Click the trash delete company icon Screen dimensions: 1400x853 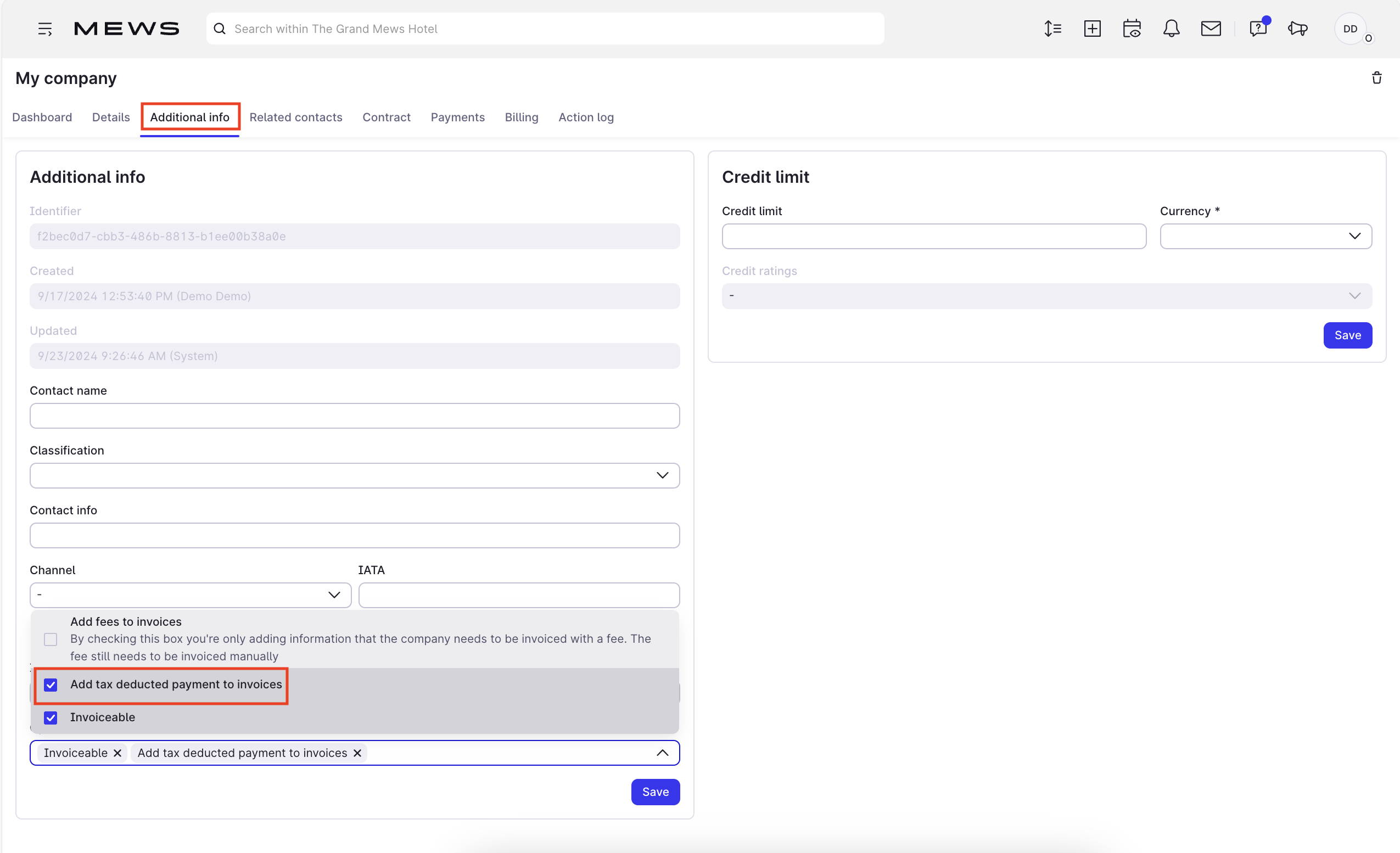pos(1377,78)
